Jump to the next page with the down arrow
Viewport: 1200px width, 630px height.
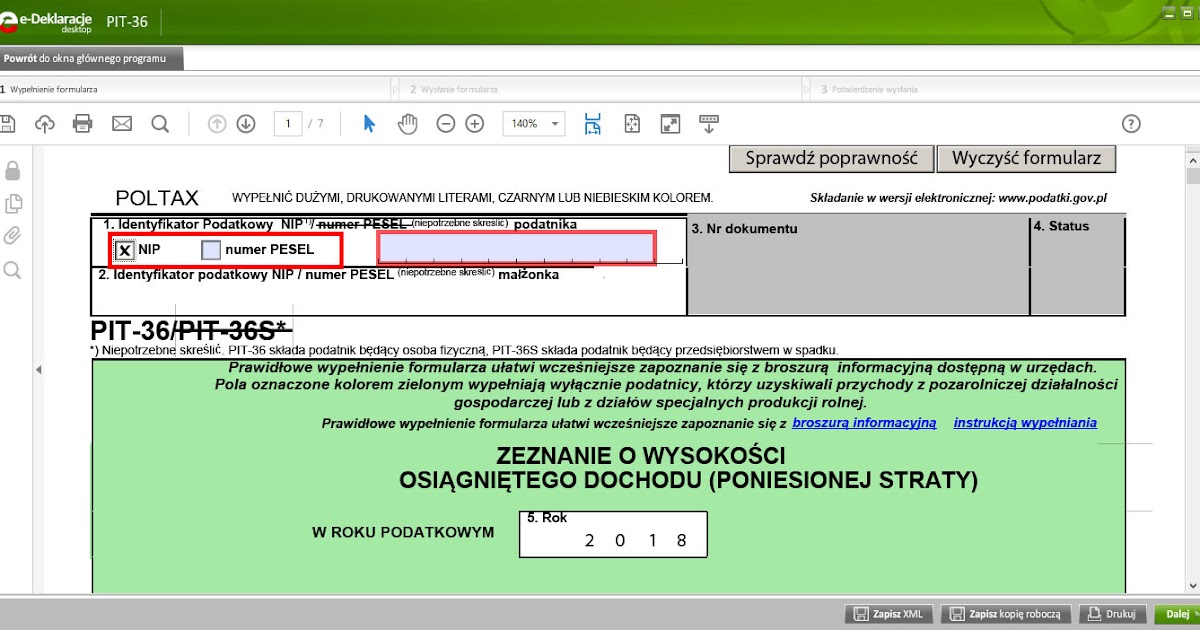tap(246, 123)
